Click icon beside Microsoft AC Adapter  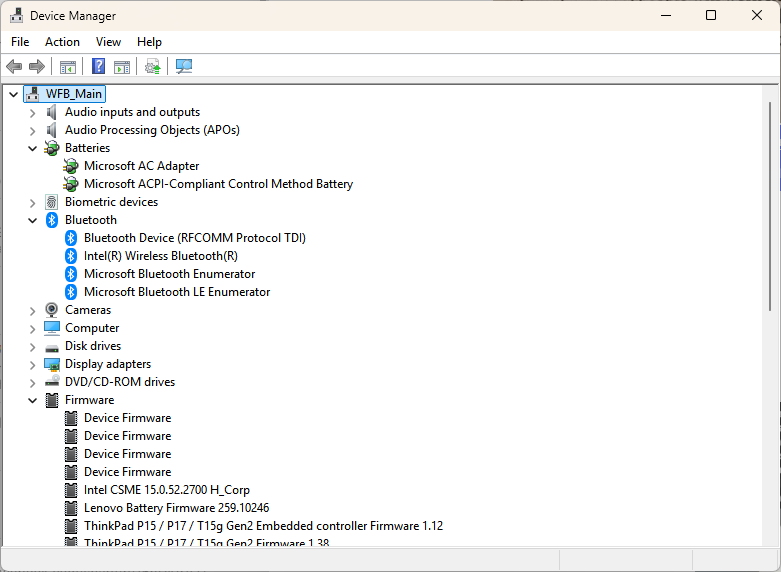coord(71,166)
